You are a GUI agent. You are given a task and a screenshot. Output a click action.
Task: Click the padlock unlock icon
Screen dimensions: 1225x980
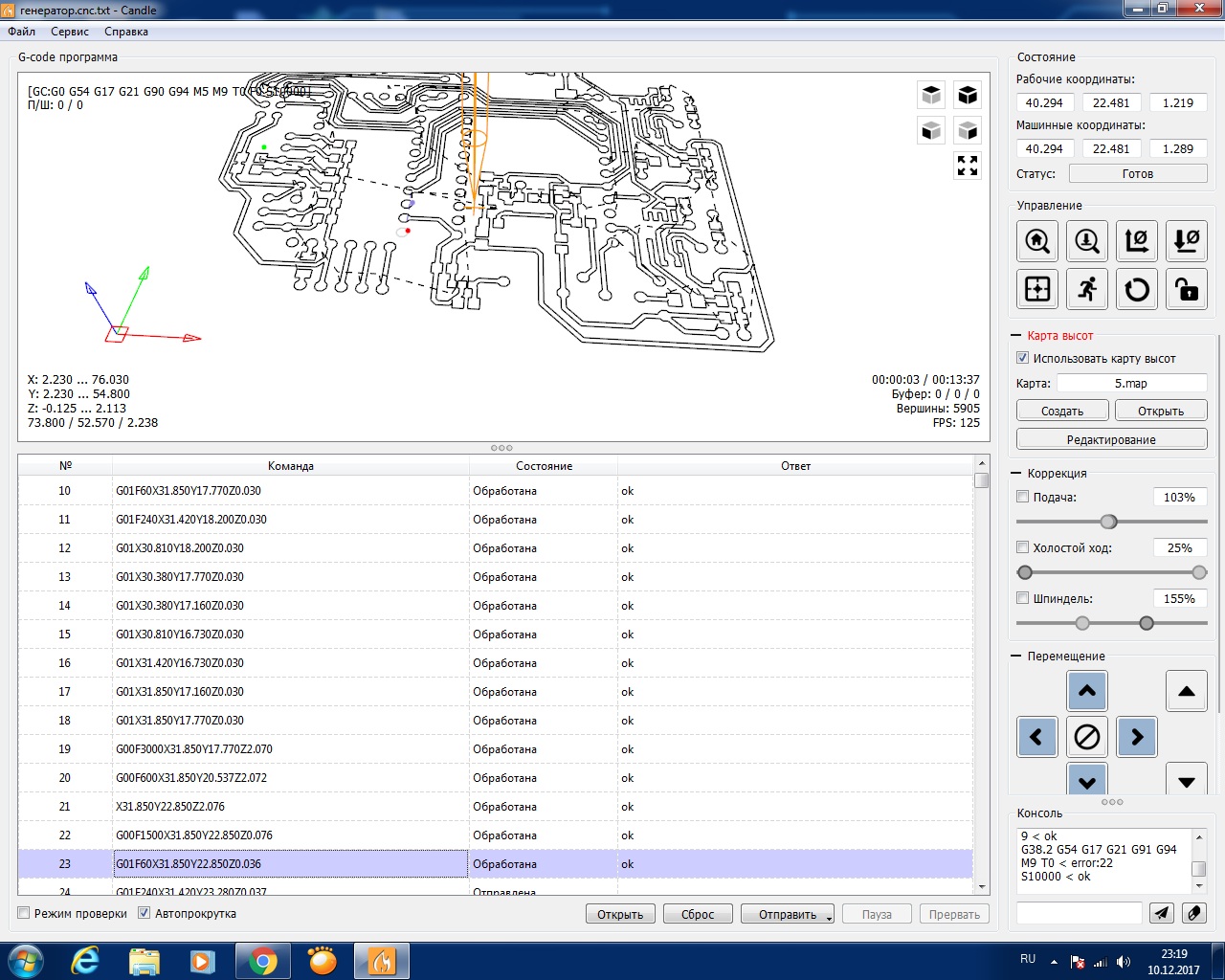point(1187,289)
